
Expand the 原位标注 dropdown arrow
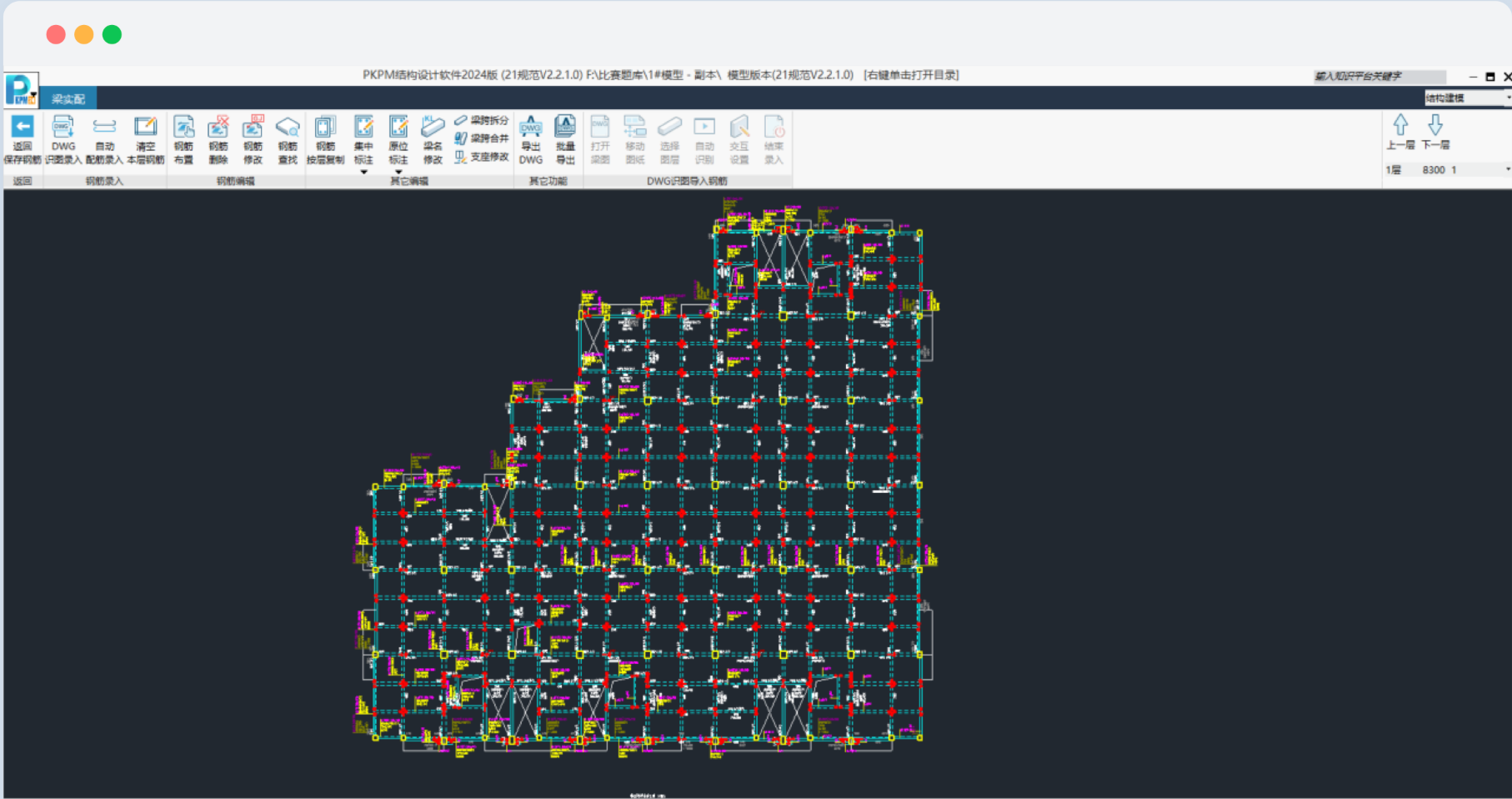[x=398, y=172]
